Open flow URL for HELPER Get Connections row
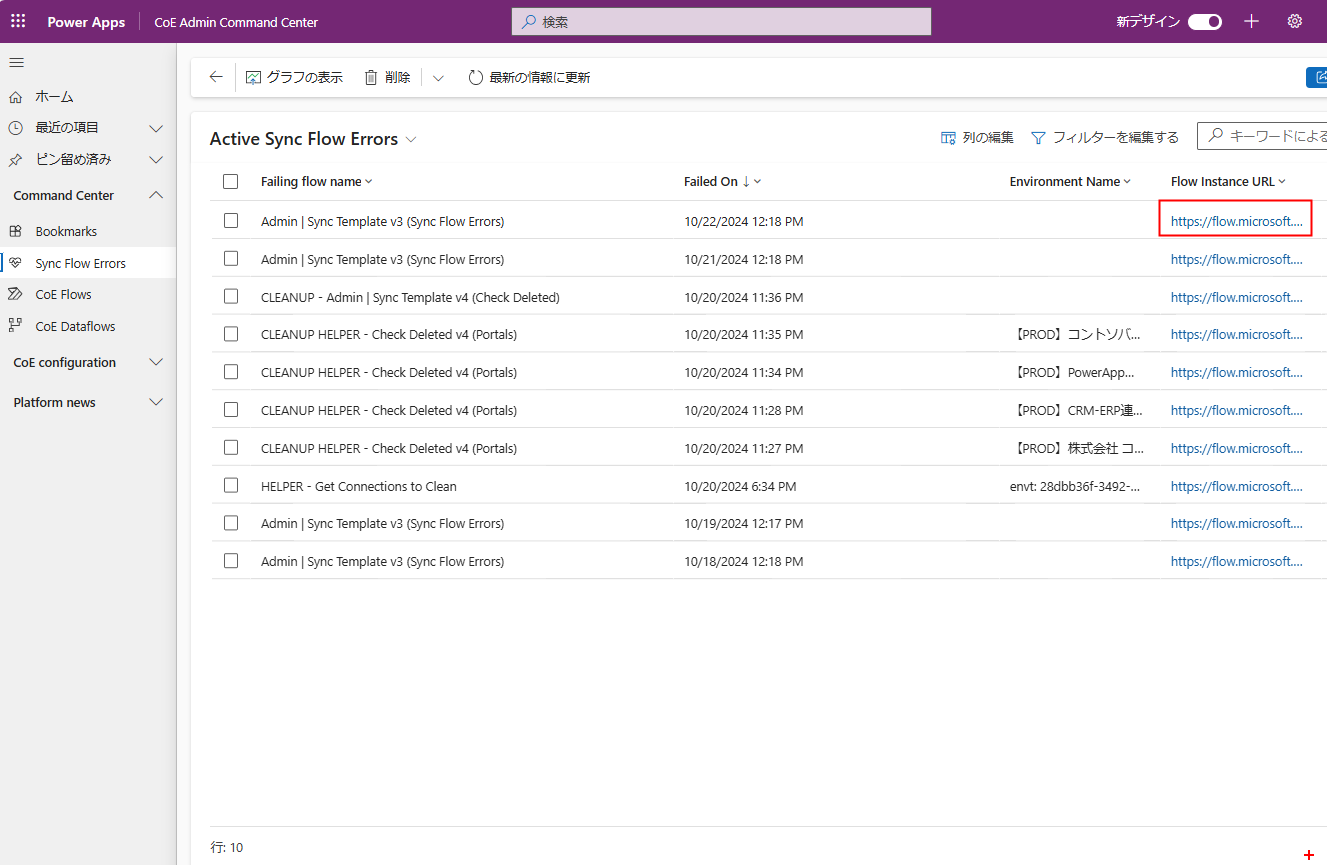The image size is (1327, 865). (x=1236, y=486)
